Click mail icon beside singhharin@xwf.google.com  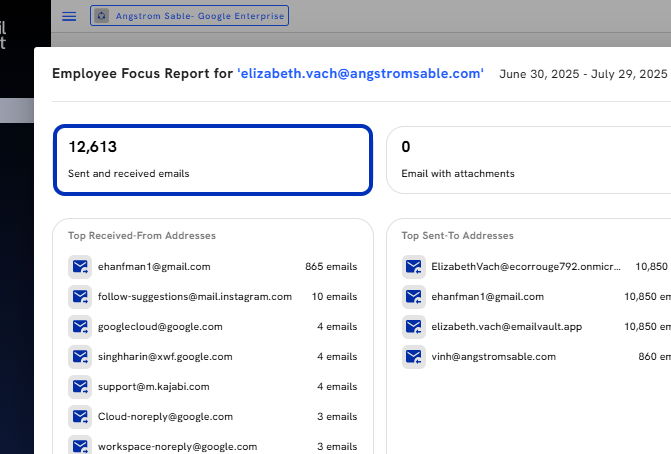[80, 357]
